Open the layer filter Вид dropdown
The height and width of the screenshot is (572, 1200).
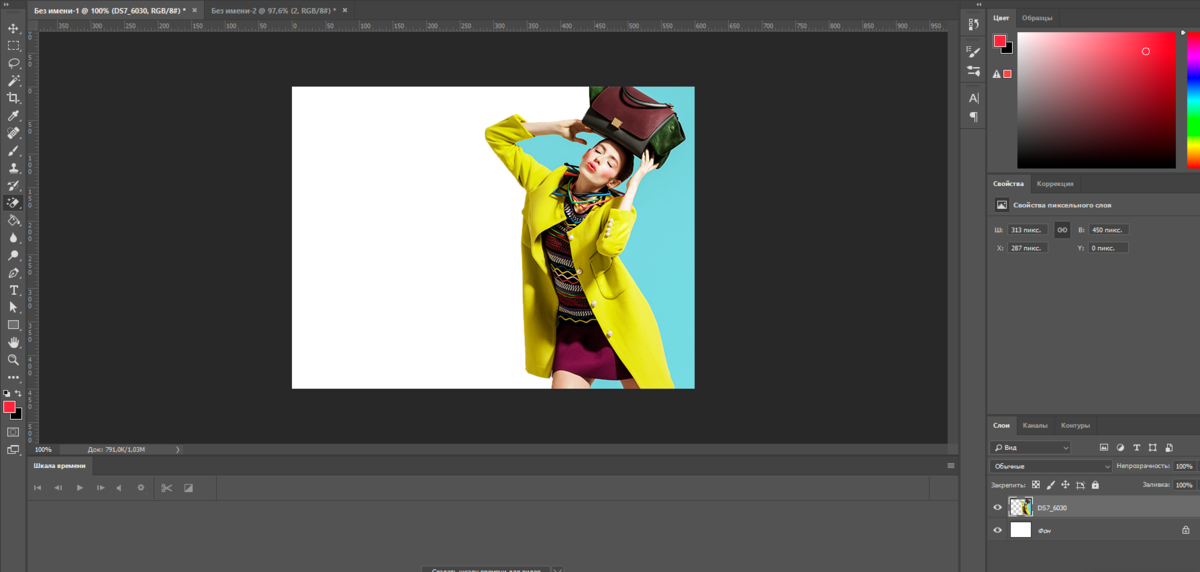[1030, 448]
